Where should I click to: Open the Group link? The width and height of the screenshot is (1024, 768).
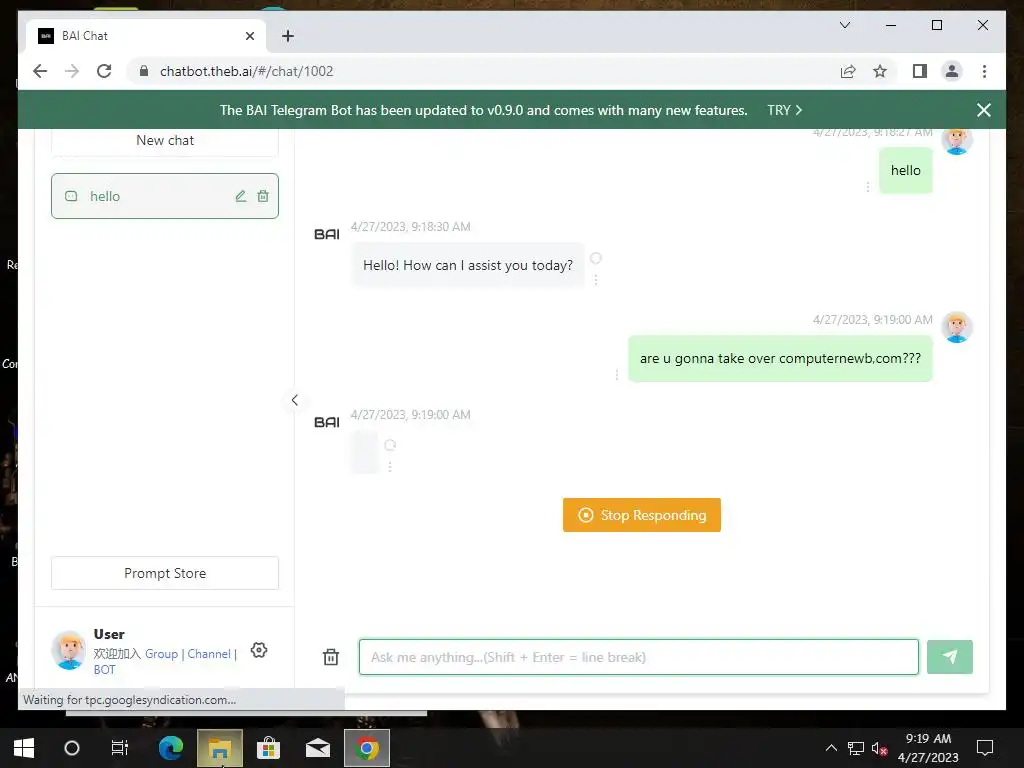(161, 654)
